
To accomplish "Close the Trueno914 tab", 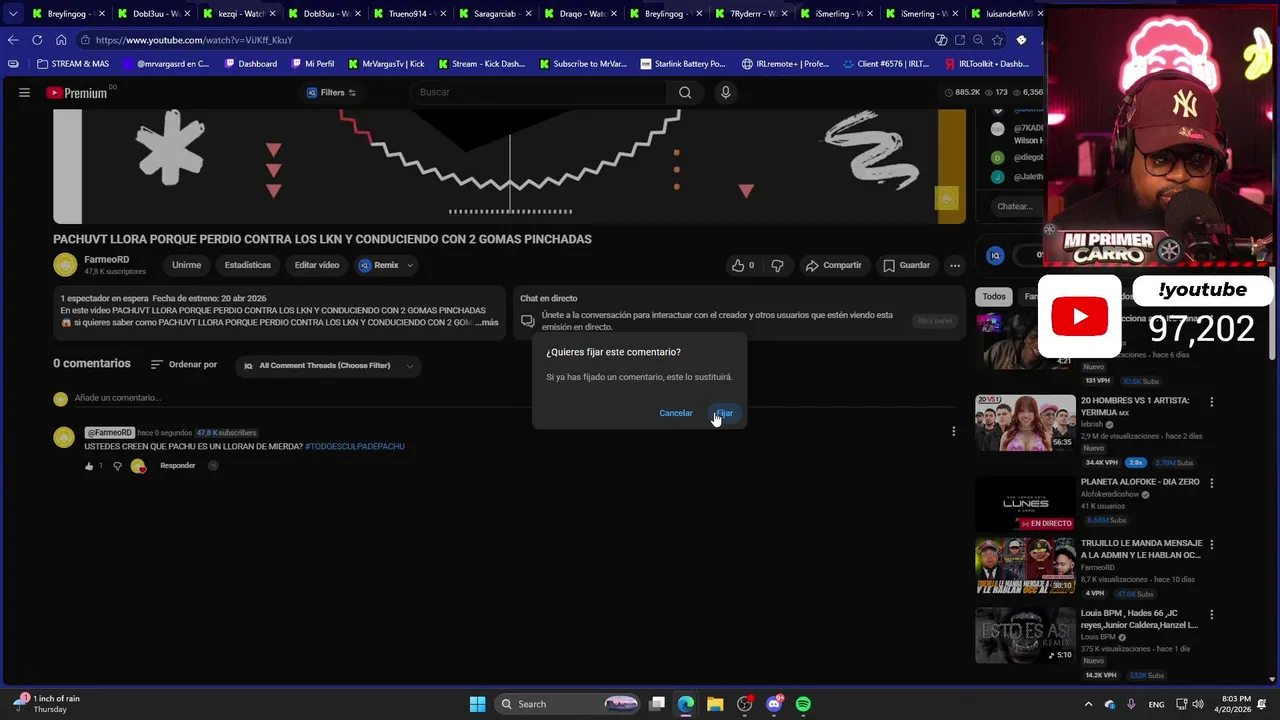I will point(442,14).
